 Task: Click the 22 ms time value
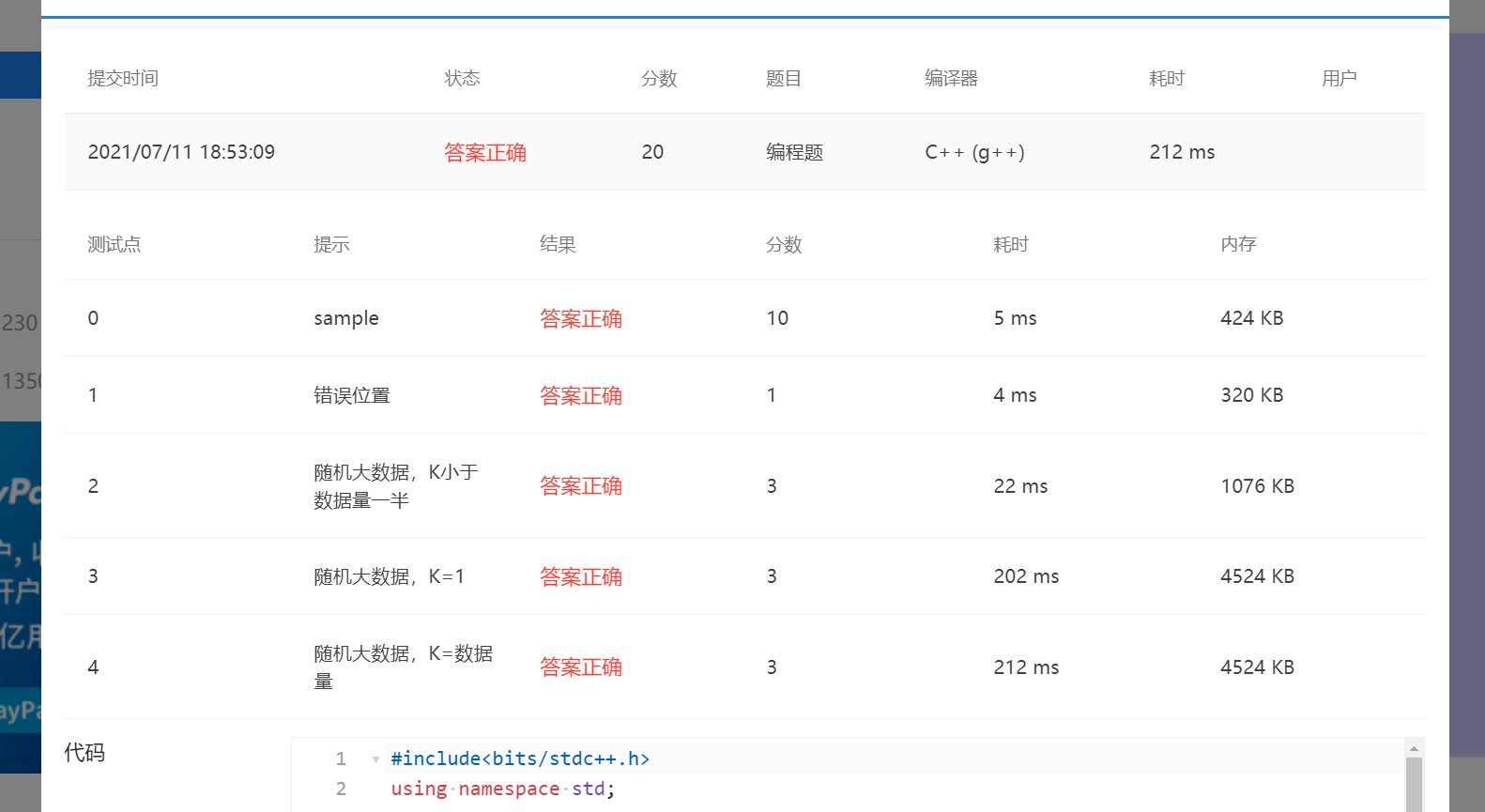[x=1020, y=486]
